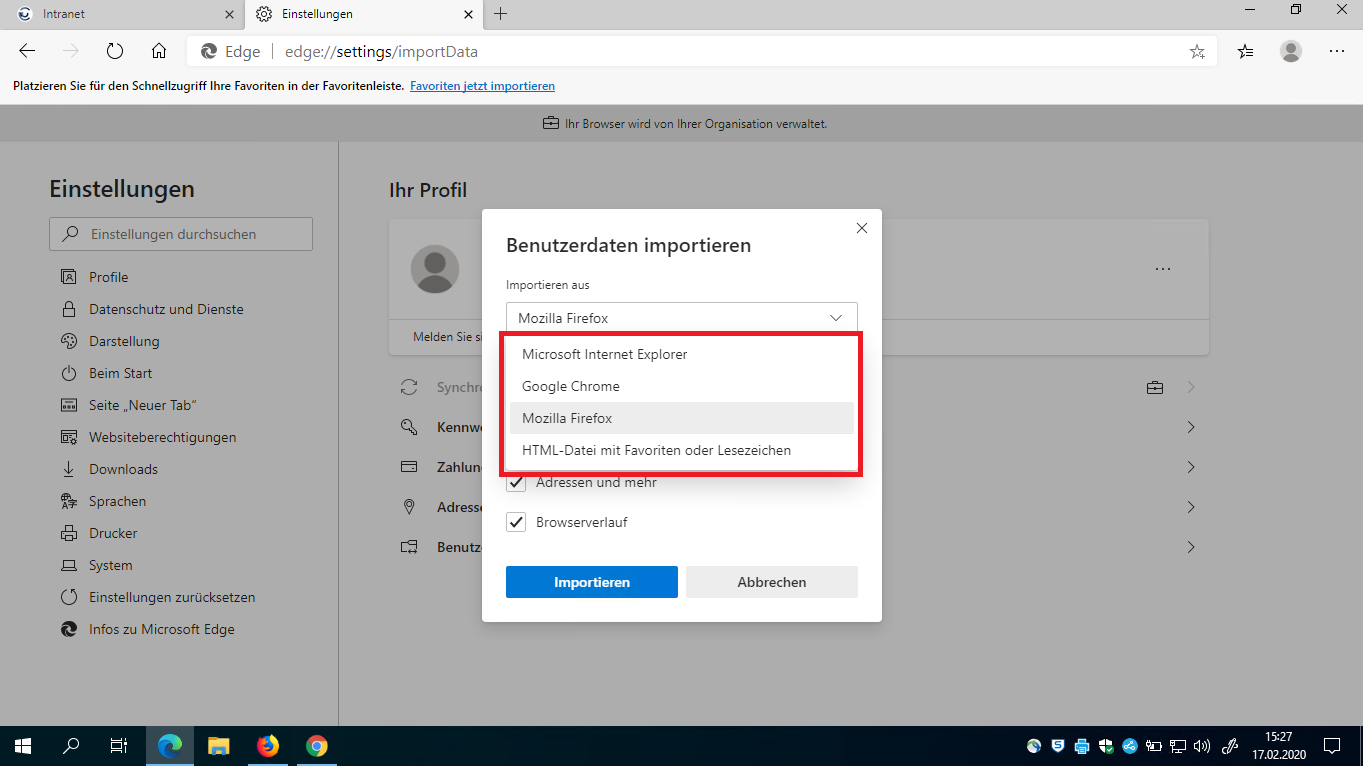Star this page as favorite
The image size is (1363, 766).
tap(1197, 52)
